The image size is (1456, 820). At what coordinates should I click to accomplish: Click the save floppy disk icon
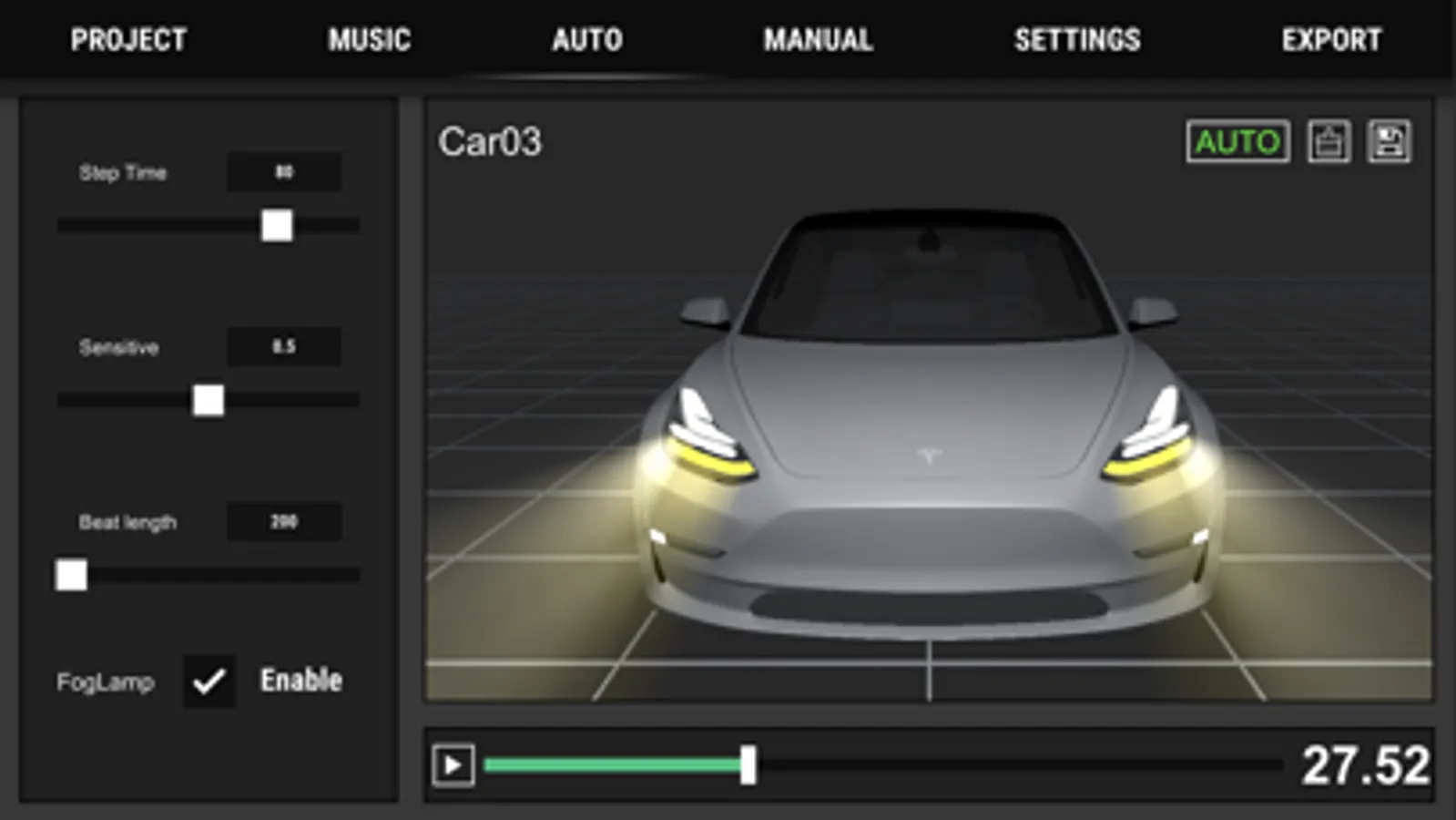1389,141
